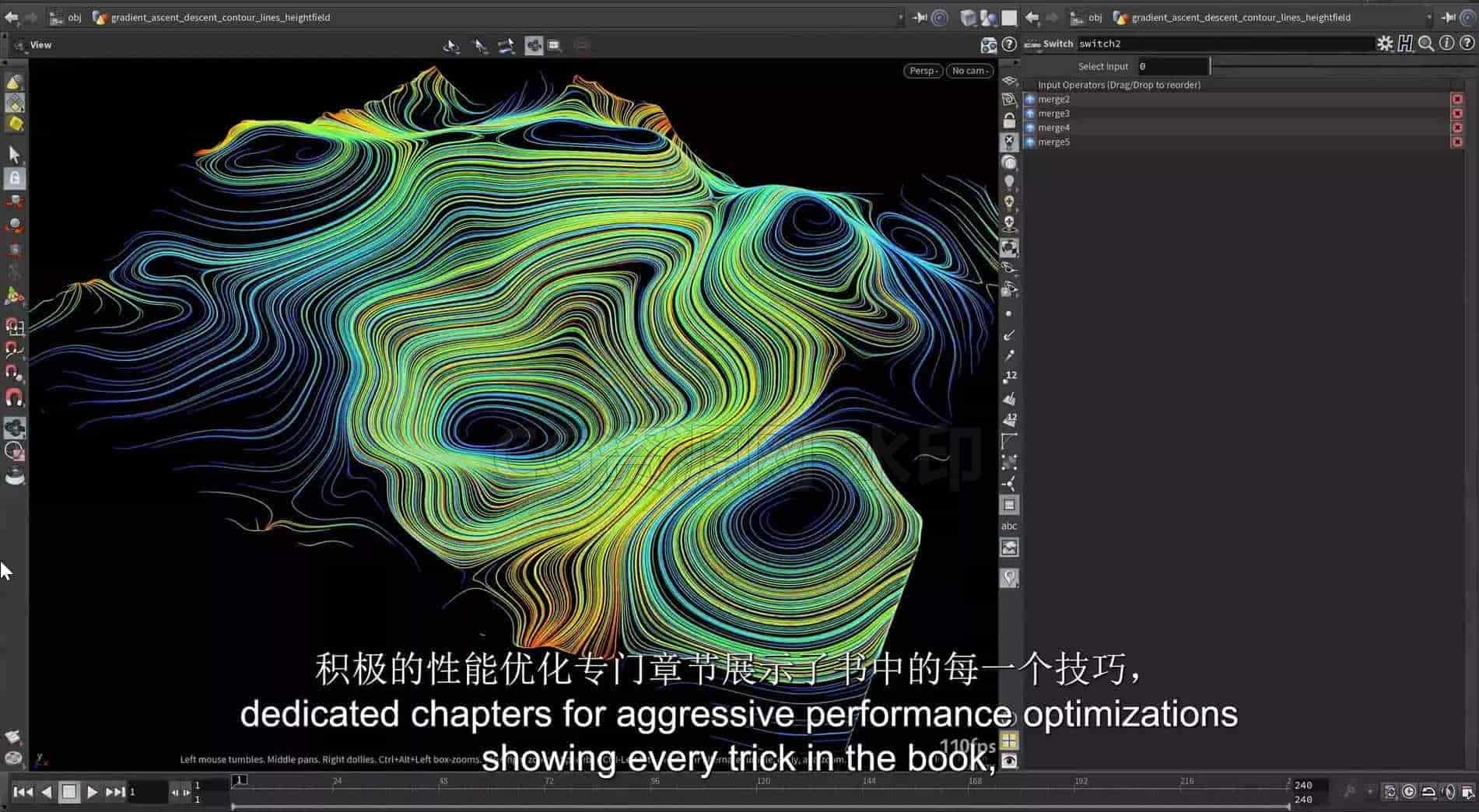
Task: Pin the viewport pane tab
Action: 919,17
